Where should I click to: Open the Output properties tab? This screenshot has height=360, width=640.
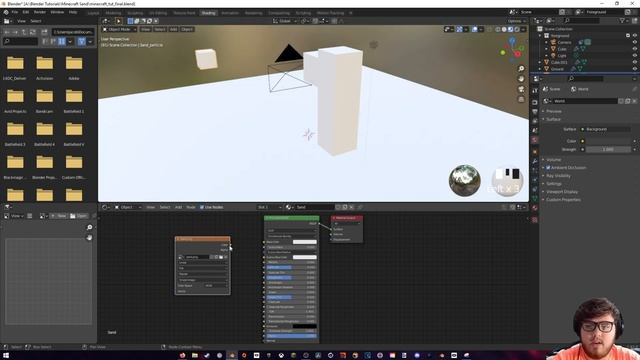535,111
